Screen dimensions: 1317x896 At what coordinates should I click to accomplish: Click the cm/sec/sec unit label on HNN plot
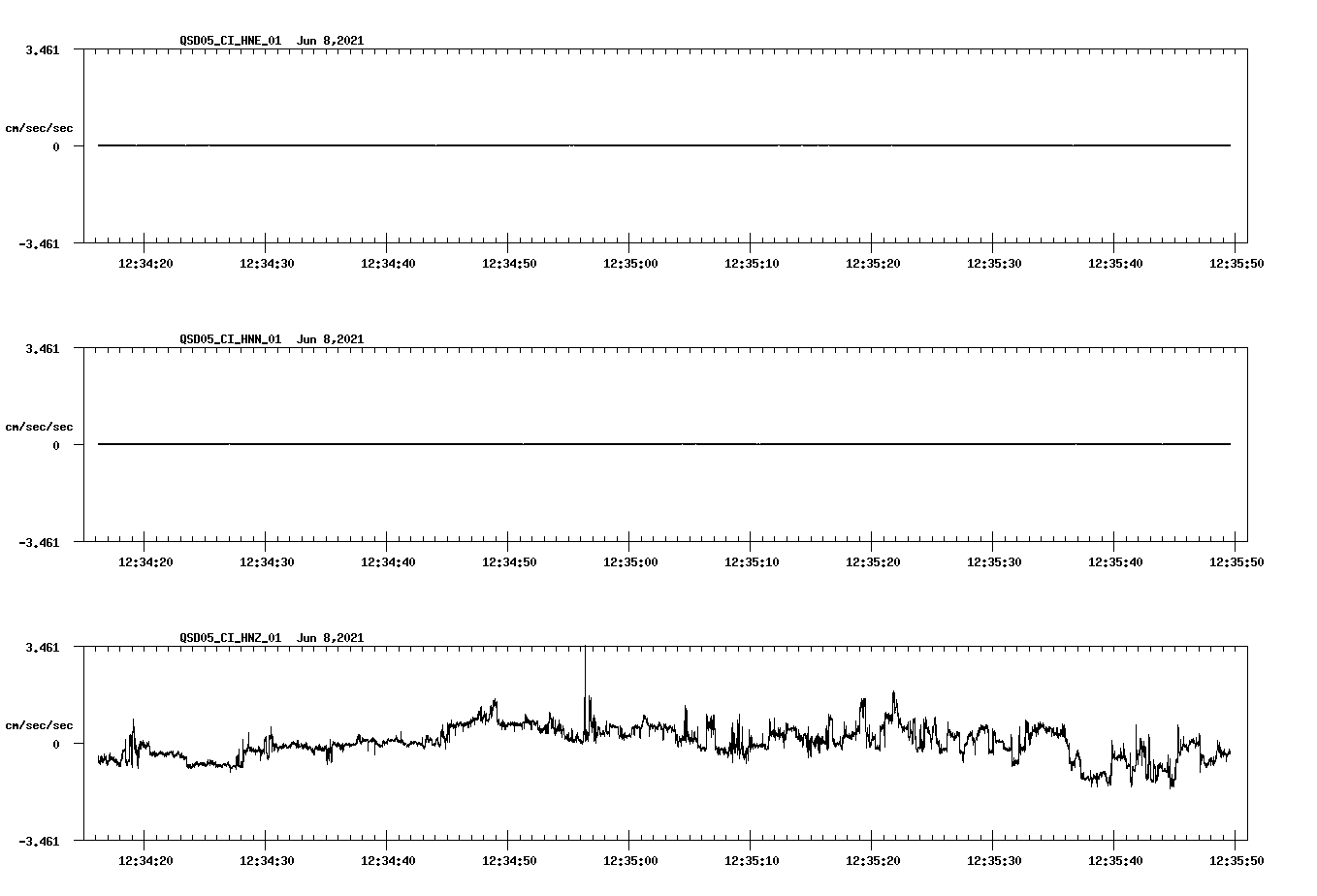click(39, 427)
